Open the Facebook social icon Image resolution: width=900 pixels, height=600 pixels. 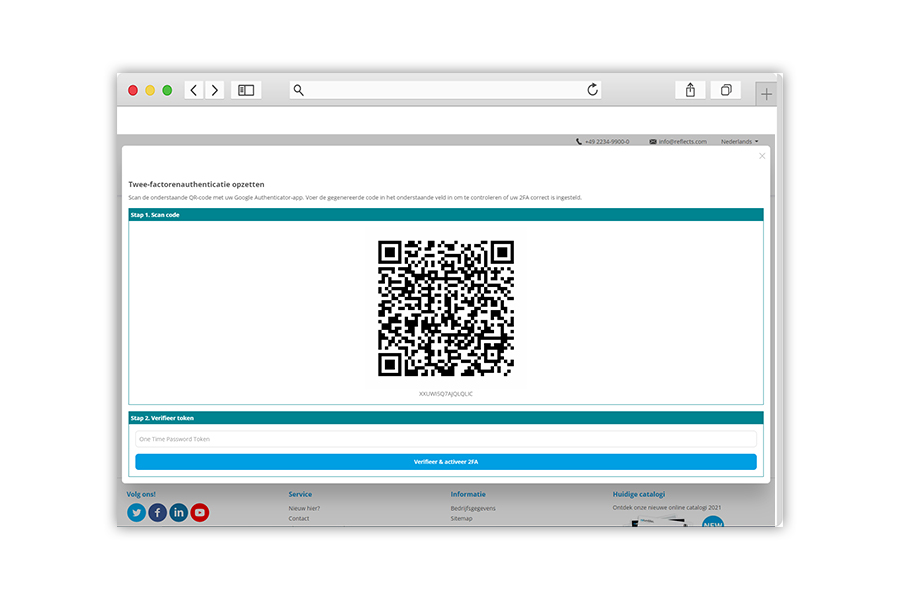click(x=158, y=513)
